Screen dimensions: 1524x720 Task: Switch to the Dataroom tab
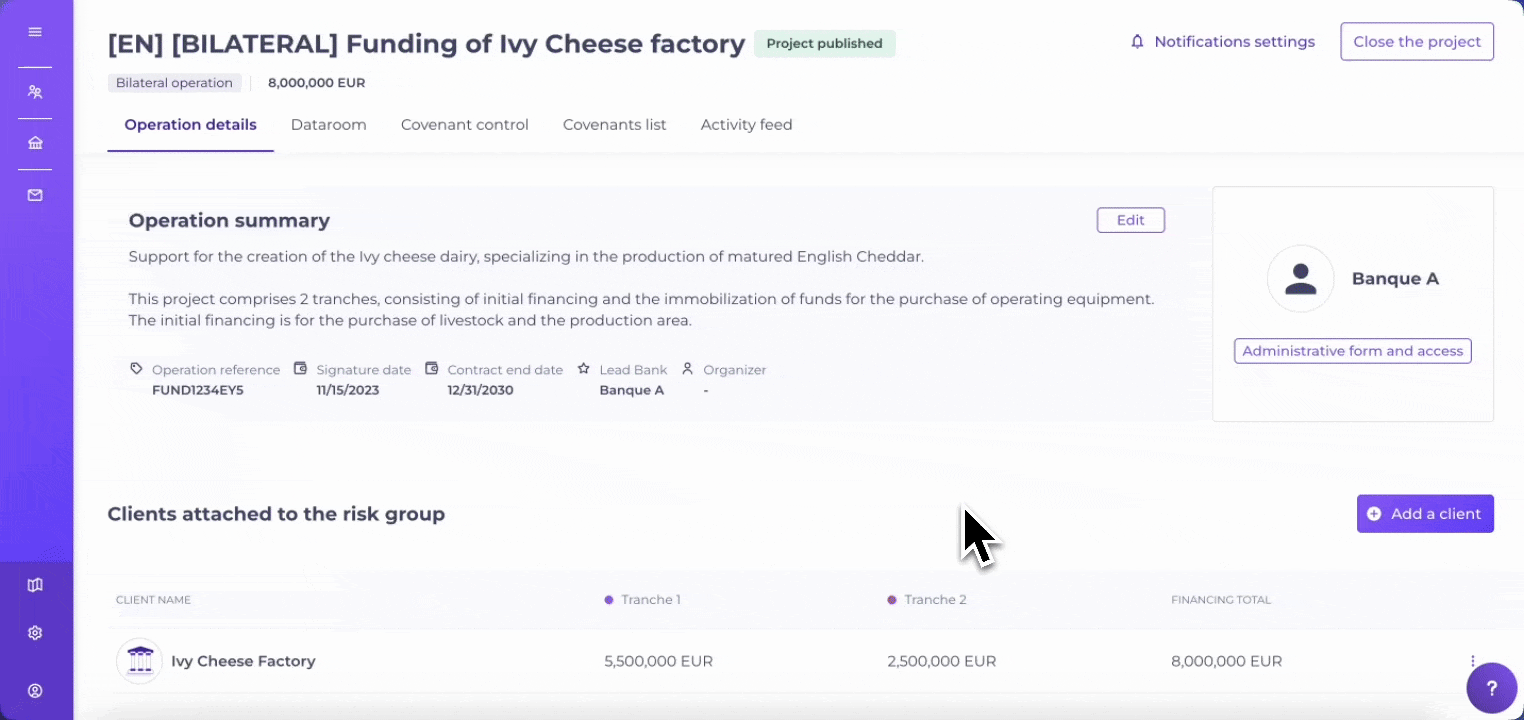point(328,125)
